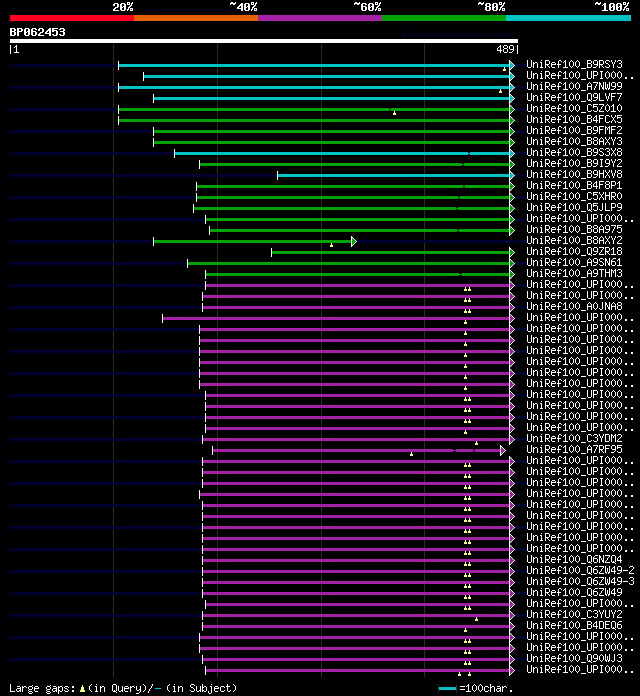Click the cyan alignment bar for UniRef100_B9HXV8
Viewport: 640px width, 696px height.
tap(393, 175)
